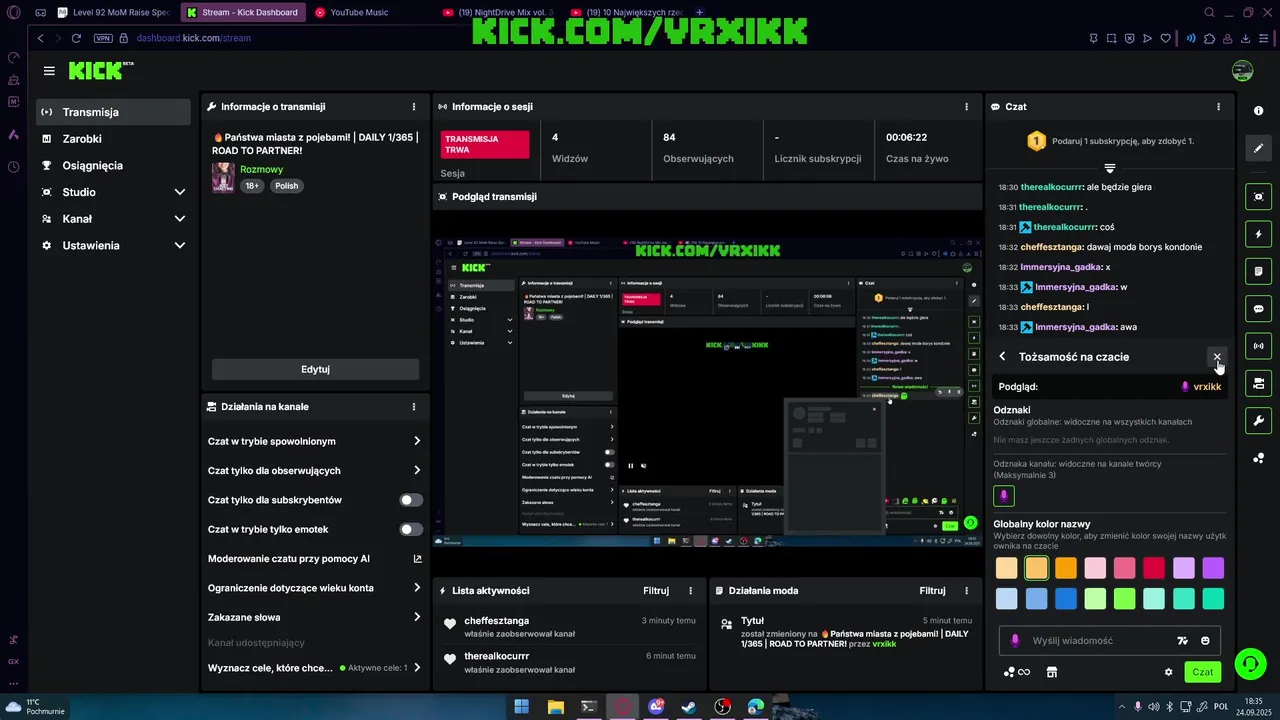Click the Edytuj button

pyautogui.click(x=315, y=369)
